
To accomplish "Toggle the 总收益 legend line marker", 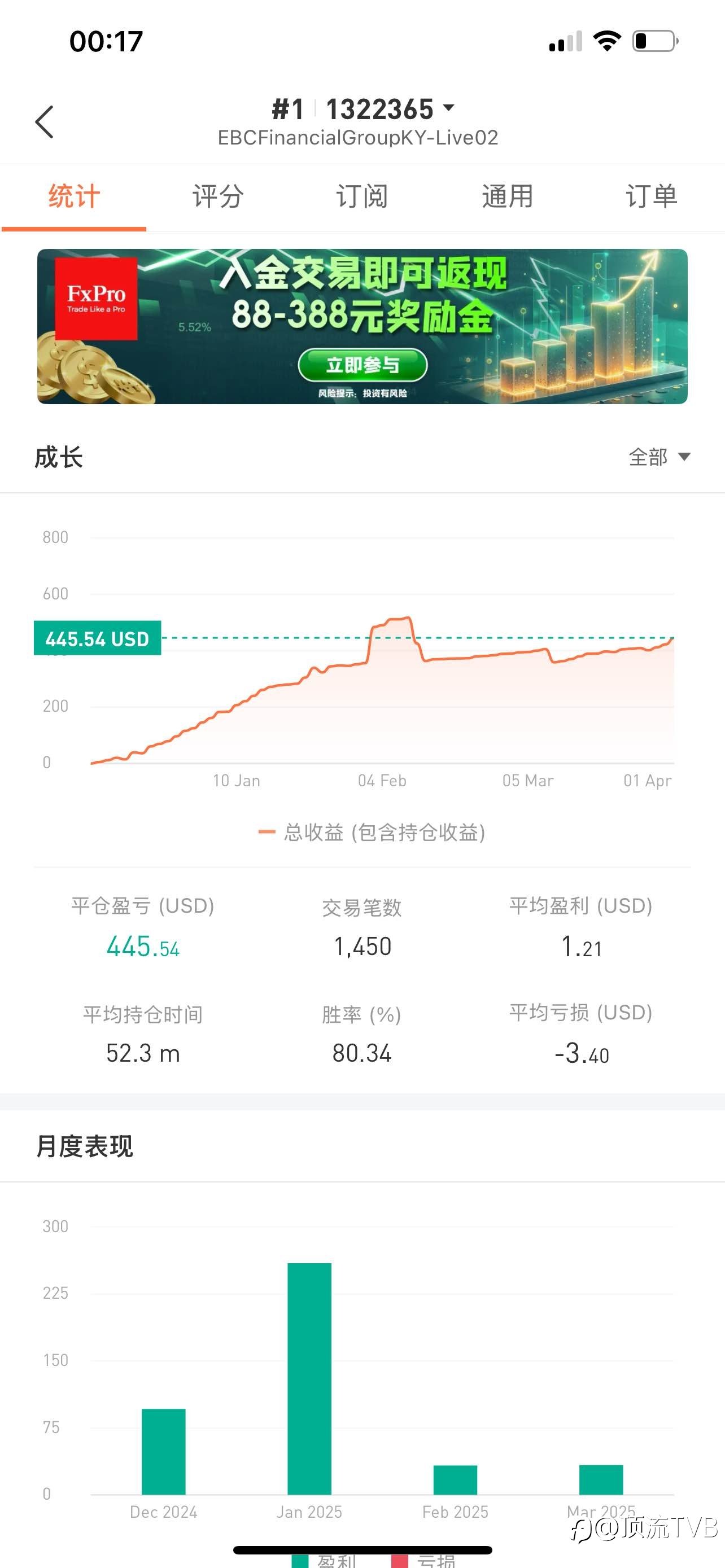I will [267, 832].
